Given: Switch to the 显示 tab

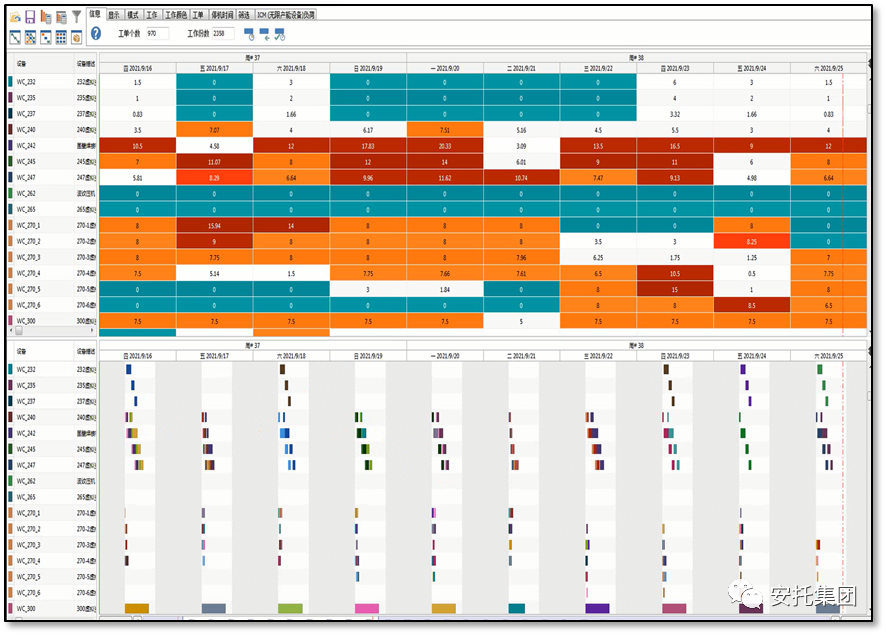Looking at the screenshot, I should (114, 15).
